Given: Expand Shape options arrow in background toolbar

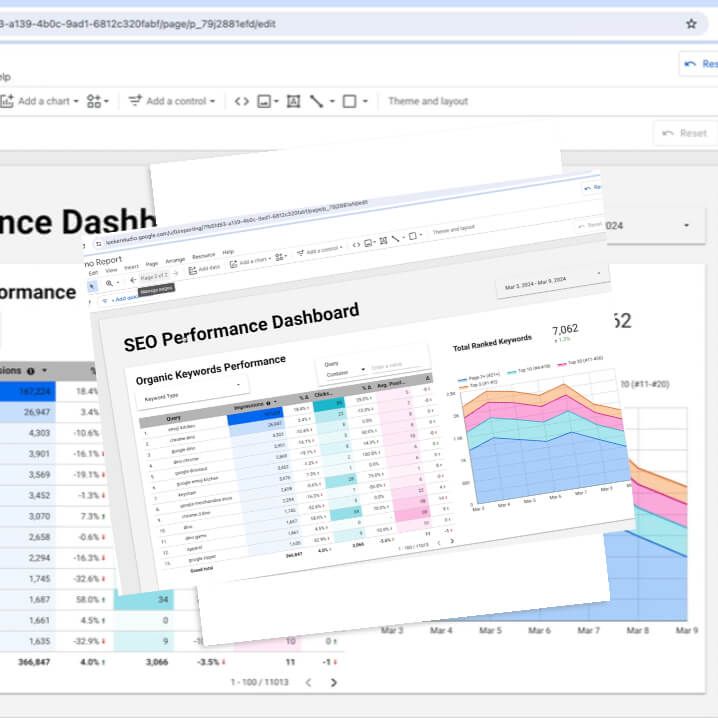Looking at the screenshot, I should point(365,101).
